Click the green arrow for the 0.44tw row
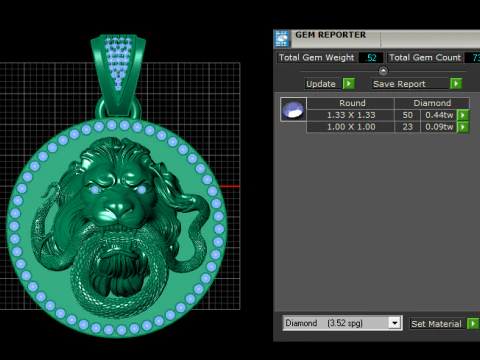 tap(463, 115)
